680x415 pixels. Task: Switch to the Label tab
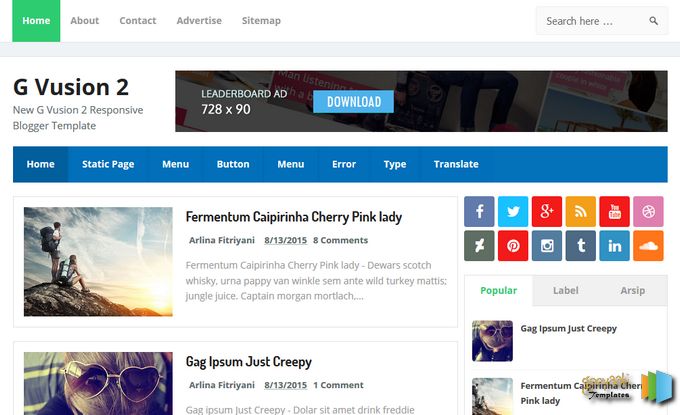pyautogui.click(x=566, y=291)
